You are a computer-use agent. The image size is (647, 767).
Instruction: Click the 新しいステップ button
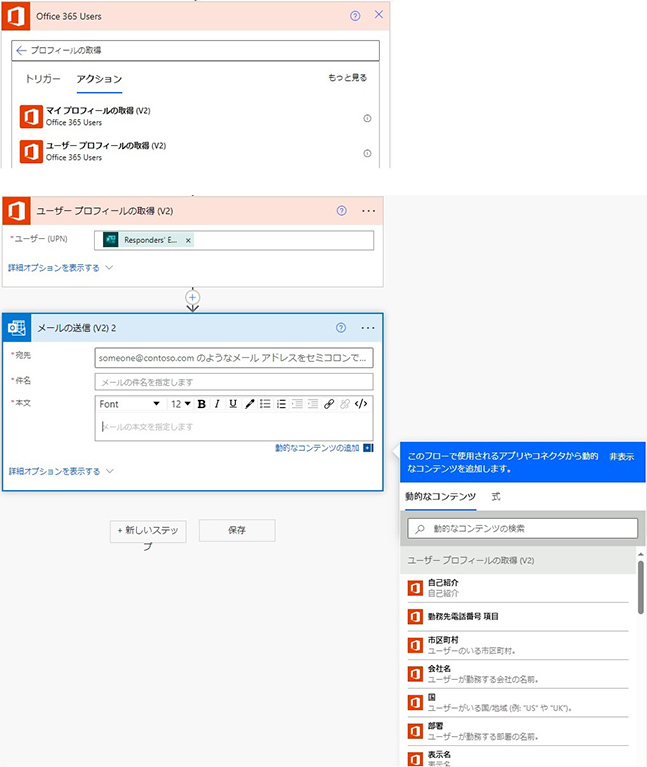pos(147,531)
